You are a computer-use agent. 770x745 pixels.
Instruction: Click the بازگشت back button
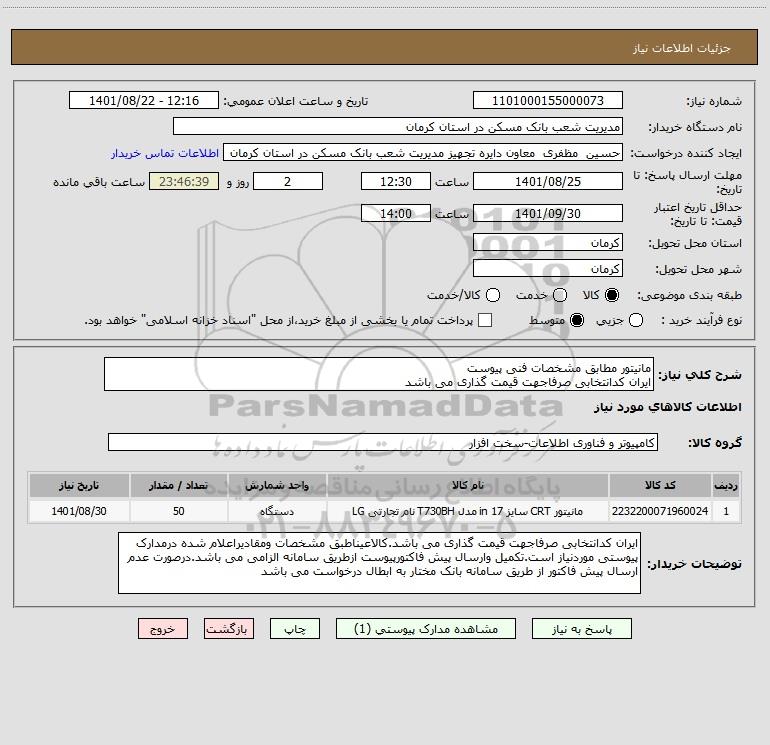[x=229, y=629]
